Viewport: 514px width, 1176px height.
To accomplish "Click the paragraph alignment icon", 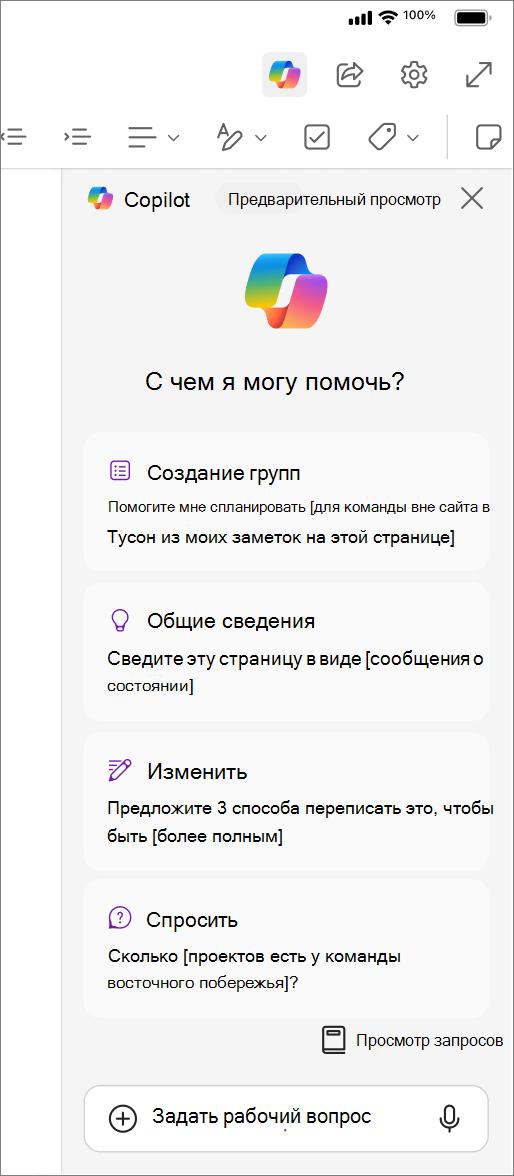I will (143, 137).
